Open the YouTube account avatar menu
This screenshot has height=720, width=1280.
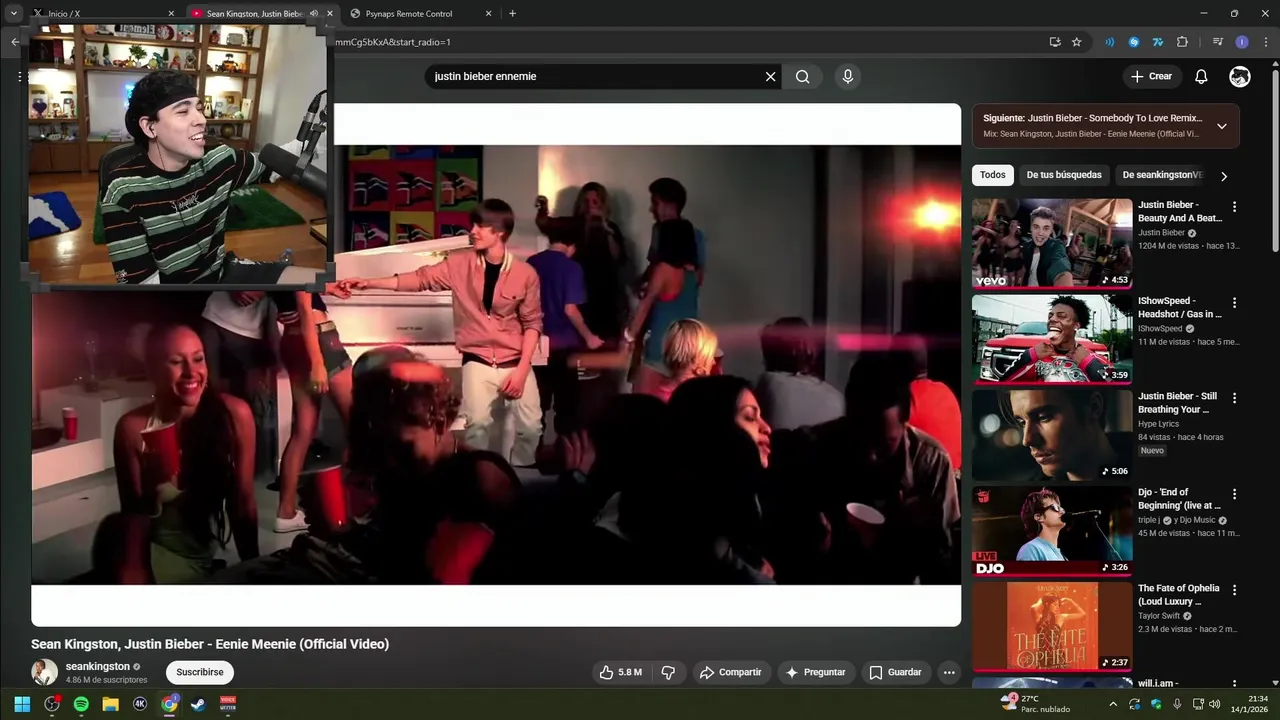tap(1240, 76)
